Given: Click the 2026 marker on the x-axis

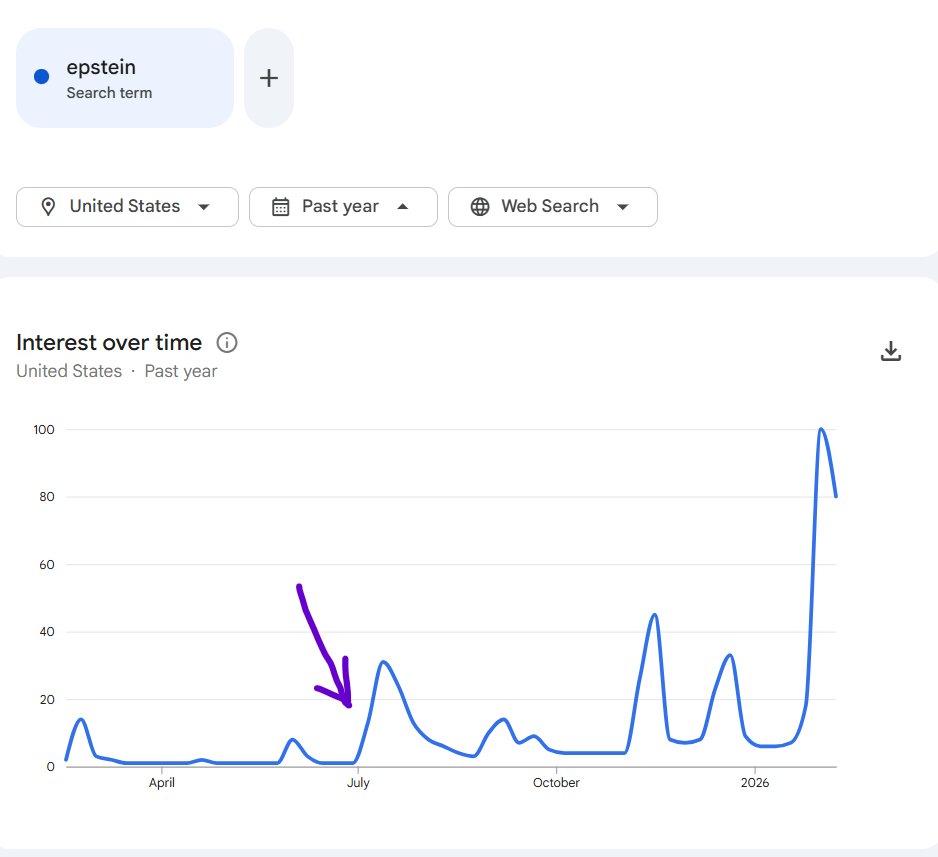Looking at the screenshot, I should point(755,783).
